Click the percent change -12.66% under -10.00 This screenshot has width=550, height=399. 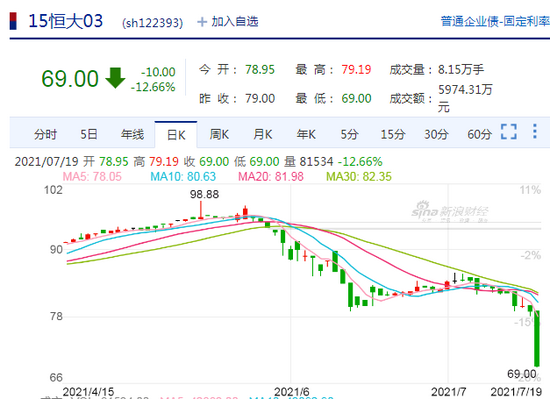(153, 87)
